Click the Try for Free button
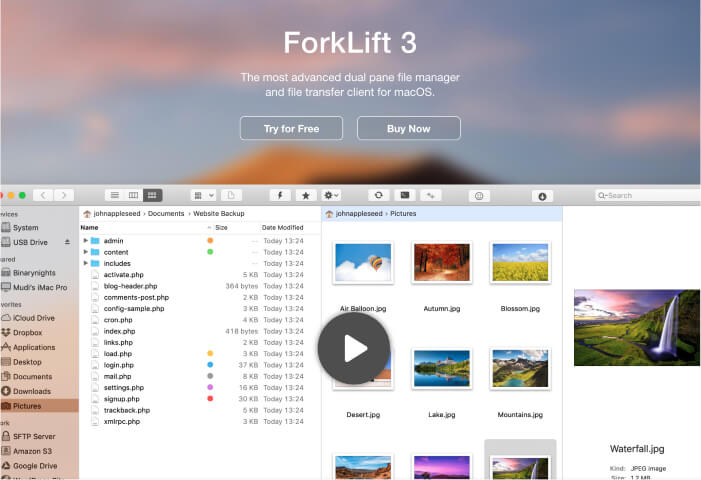701x480 pixels. (291, 129)
